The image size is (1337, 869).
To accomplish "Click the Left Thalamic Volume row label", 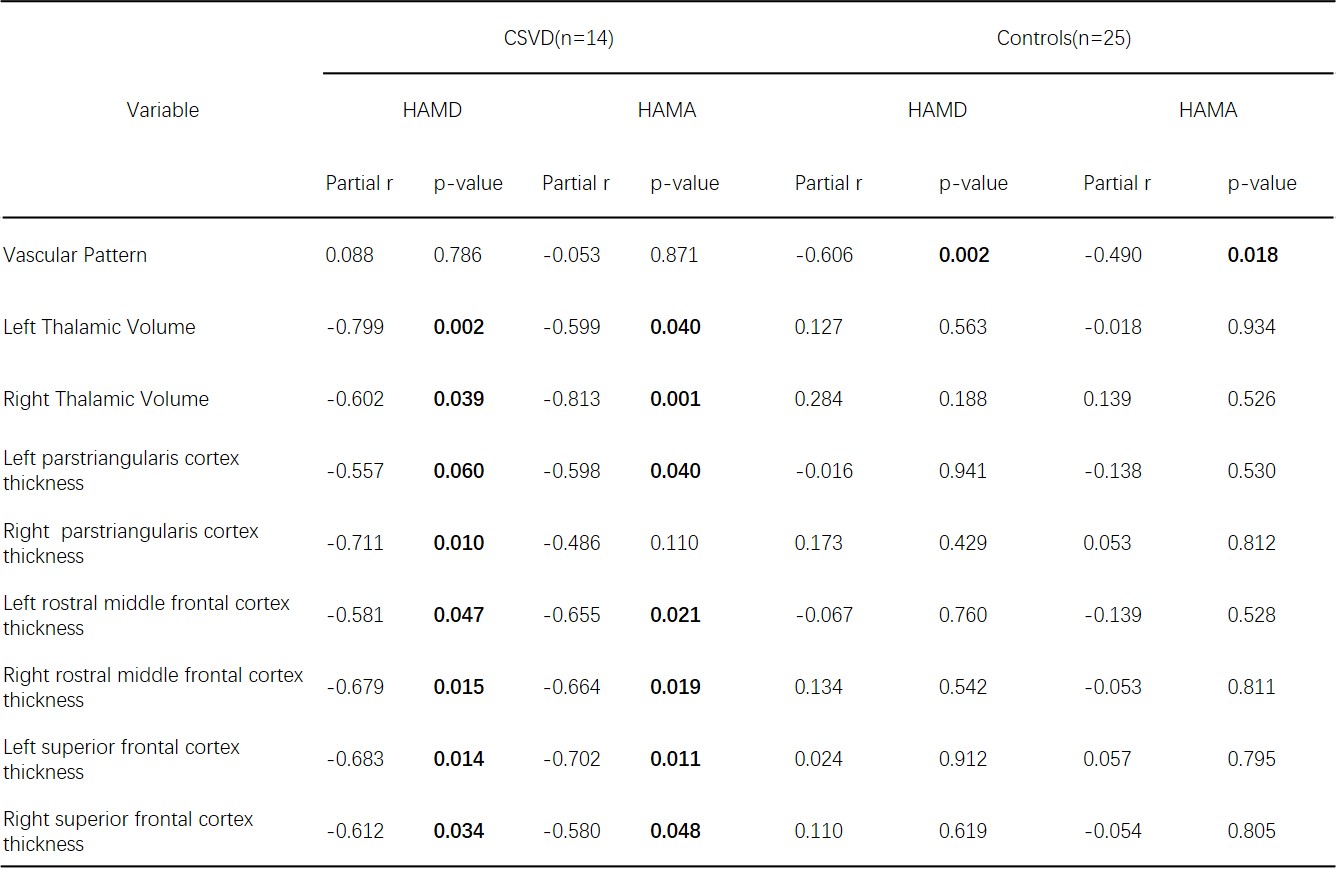I will point(99,327).
